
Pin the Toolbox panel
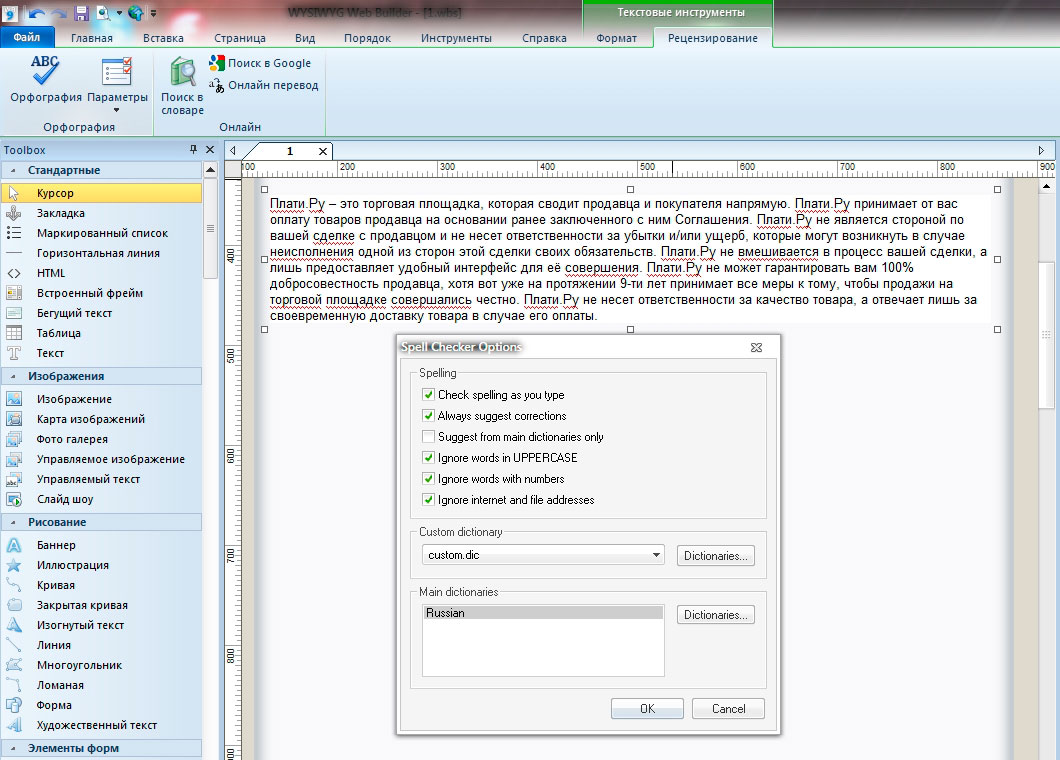(193, 149)
